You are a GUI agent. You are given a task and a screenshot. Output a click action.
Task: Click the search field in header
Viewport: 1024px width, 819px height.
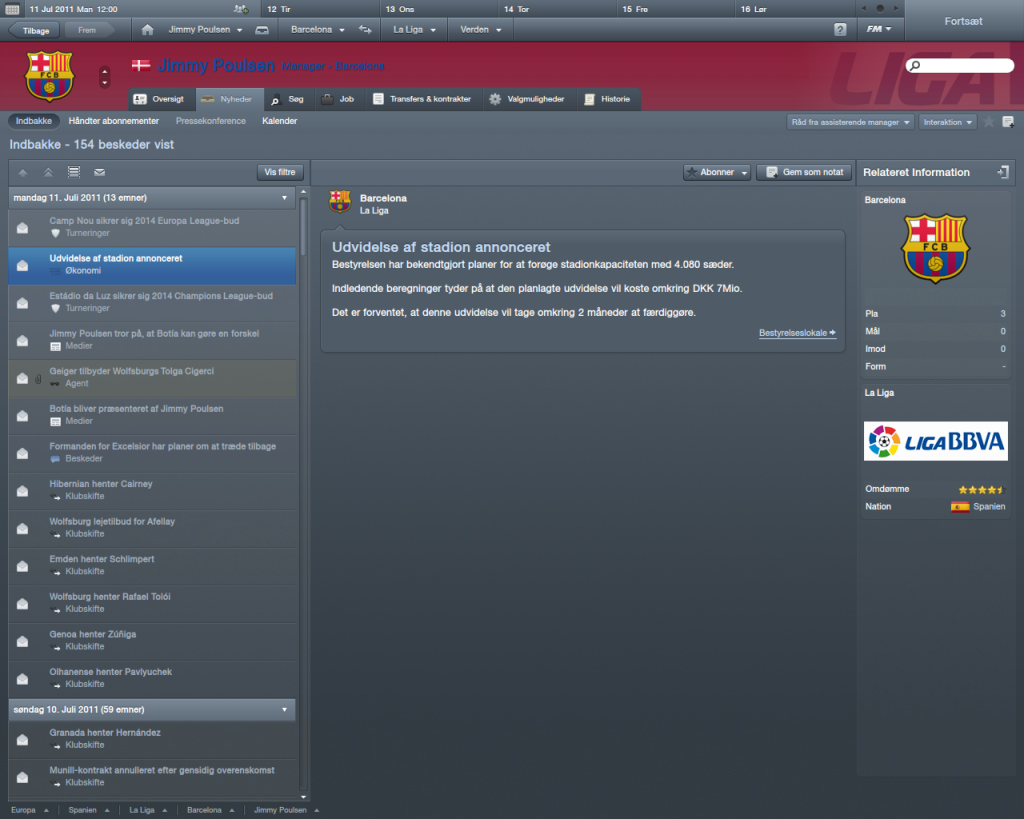[x=959, y=65]
